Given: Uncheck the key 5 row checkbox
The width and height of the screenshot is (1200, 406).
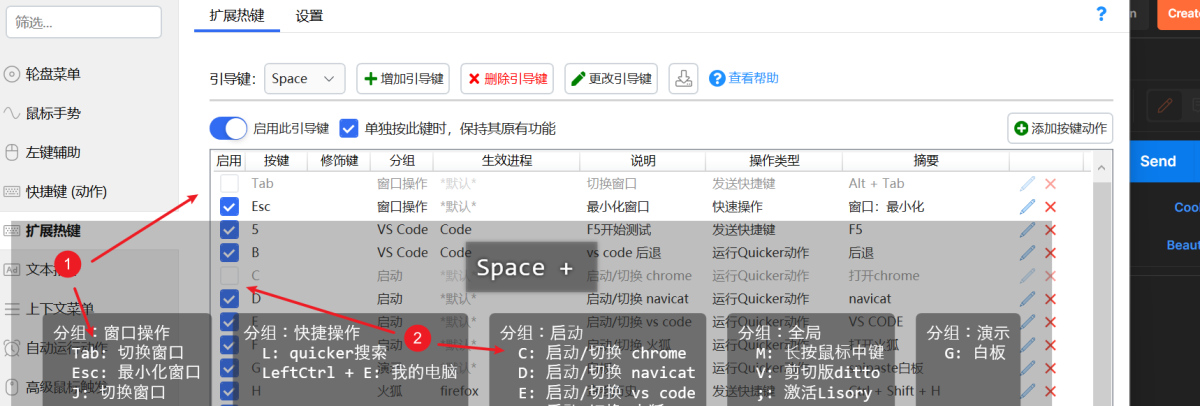Looking at the screenshot, I should [x=229, y=229].
